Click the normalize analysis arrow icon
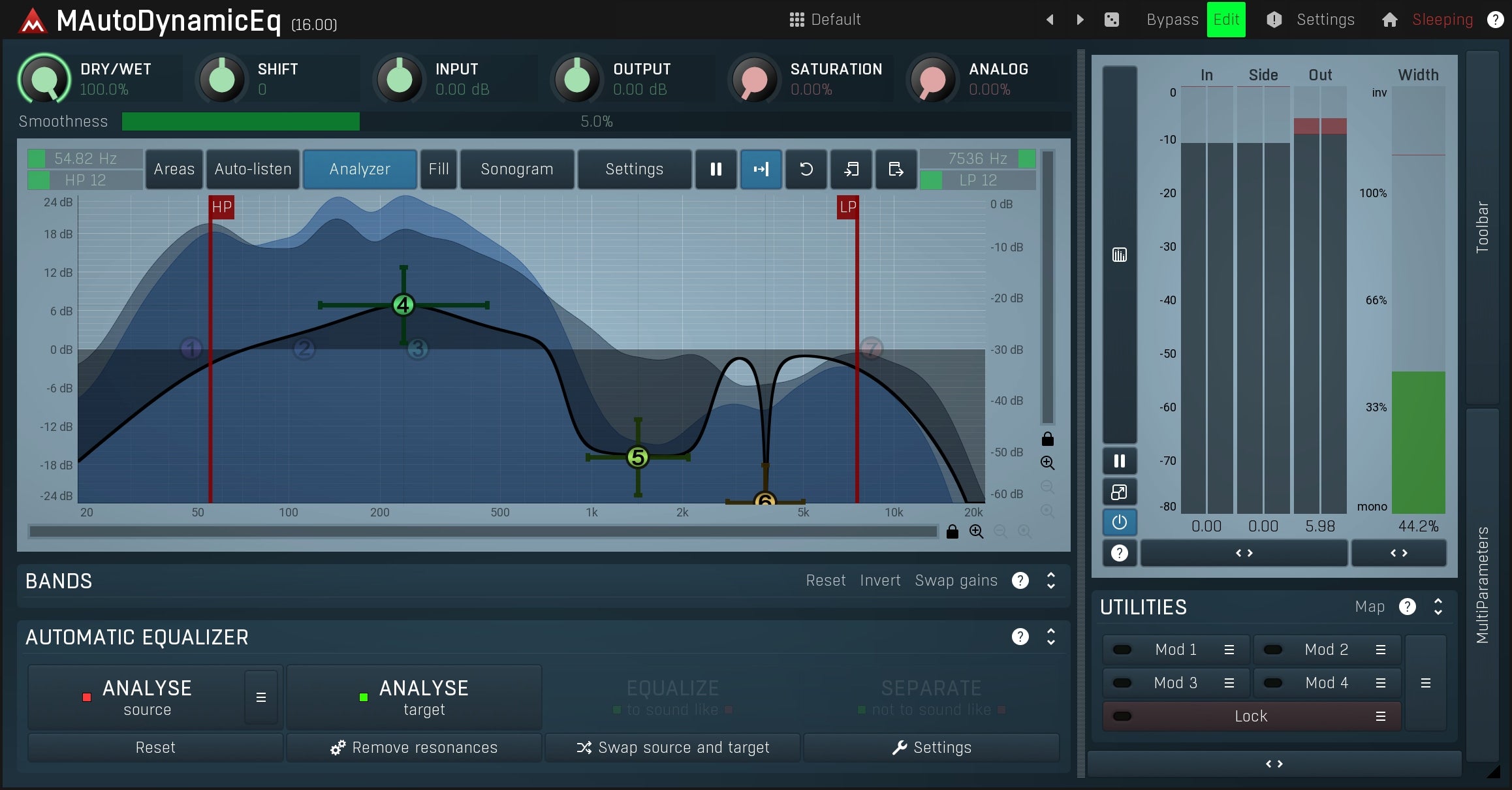The width and height of the screenshot is (1512, 790). 761,169
